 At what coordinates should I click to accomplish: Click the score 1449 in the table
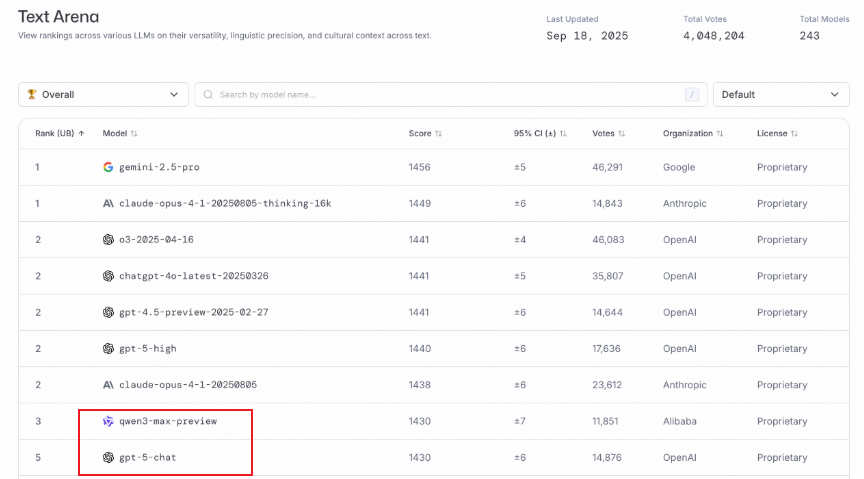point(419,203)
